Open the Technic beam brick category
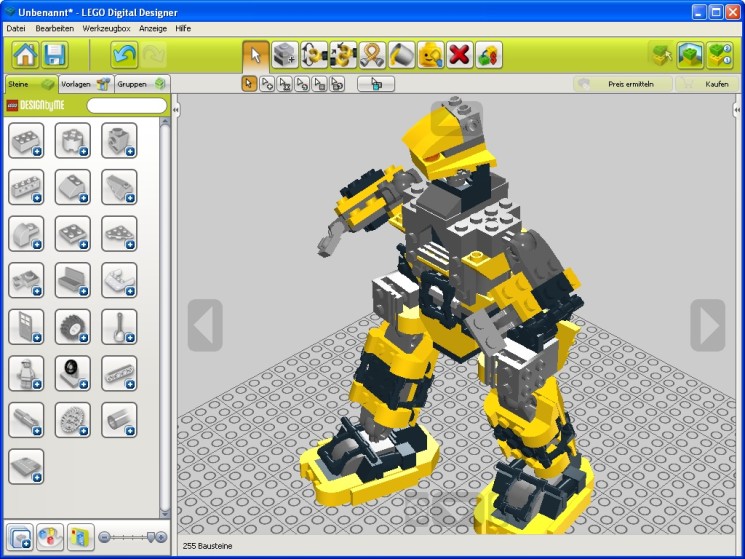Image resolution: width=745 pixels, height=559 pixels. tap(119, 373)
